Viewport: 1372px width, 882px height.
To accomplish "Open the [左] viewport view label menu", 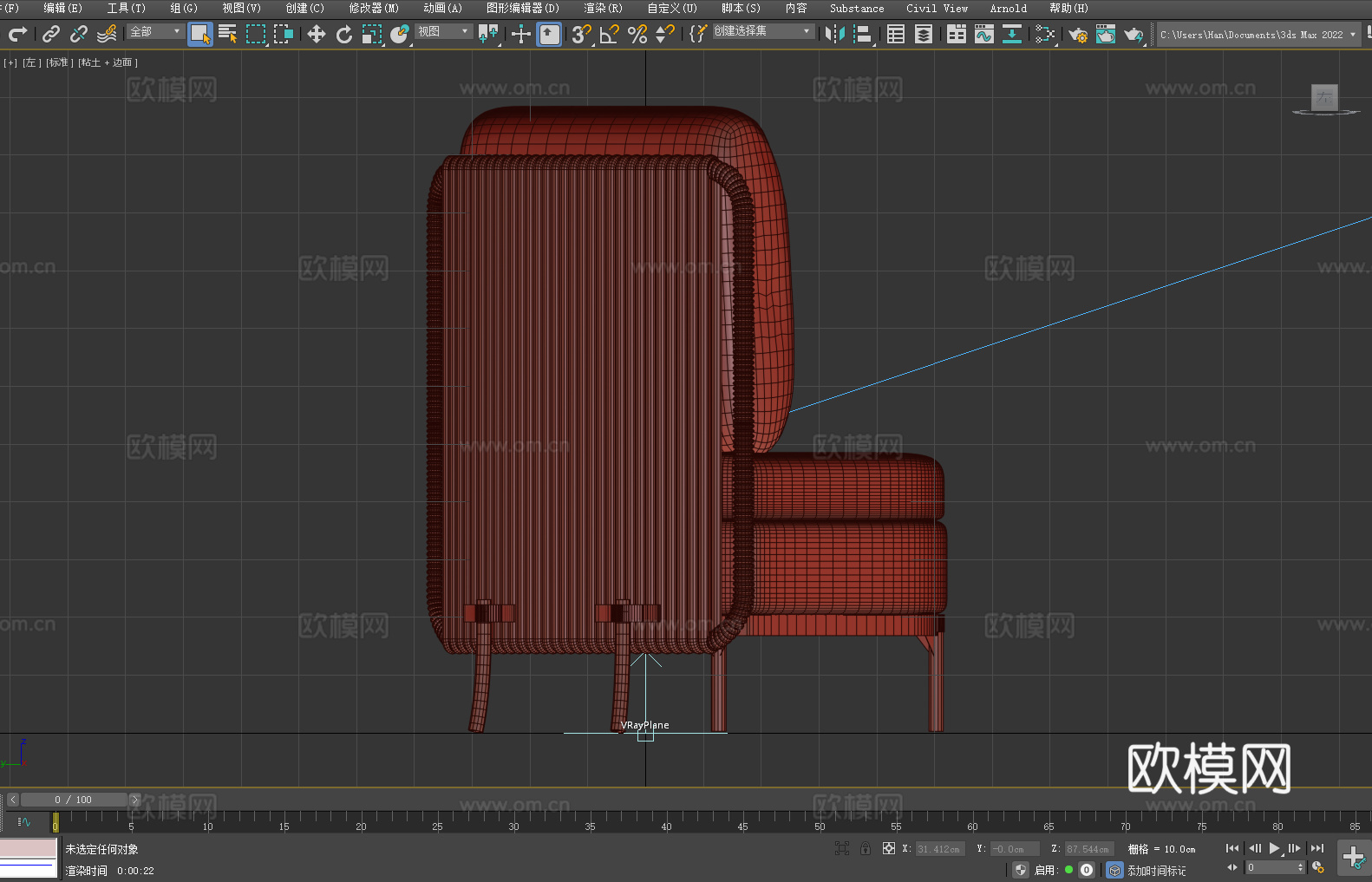I will 32,62.
